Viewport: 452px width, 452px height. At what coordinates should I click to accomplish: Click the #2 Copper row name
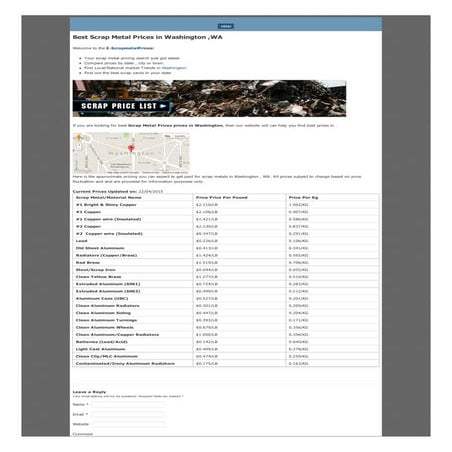click(88, 227)
